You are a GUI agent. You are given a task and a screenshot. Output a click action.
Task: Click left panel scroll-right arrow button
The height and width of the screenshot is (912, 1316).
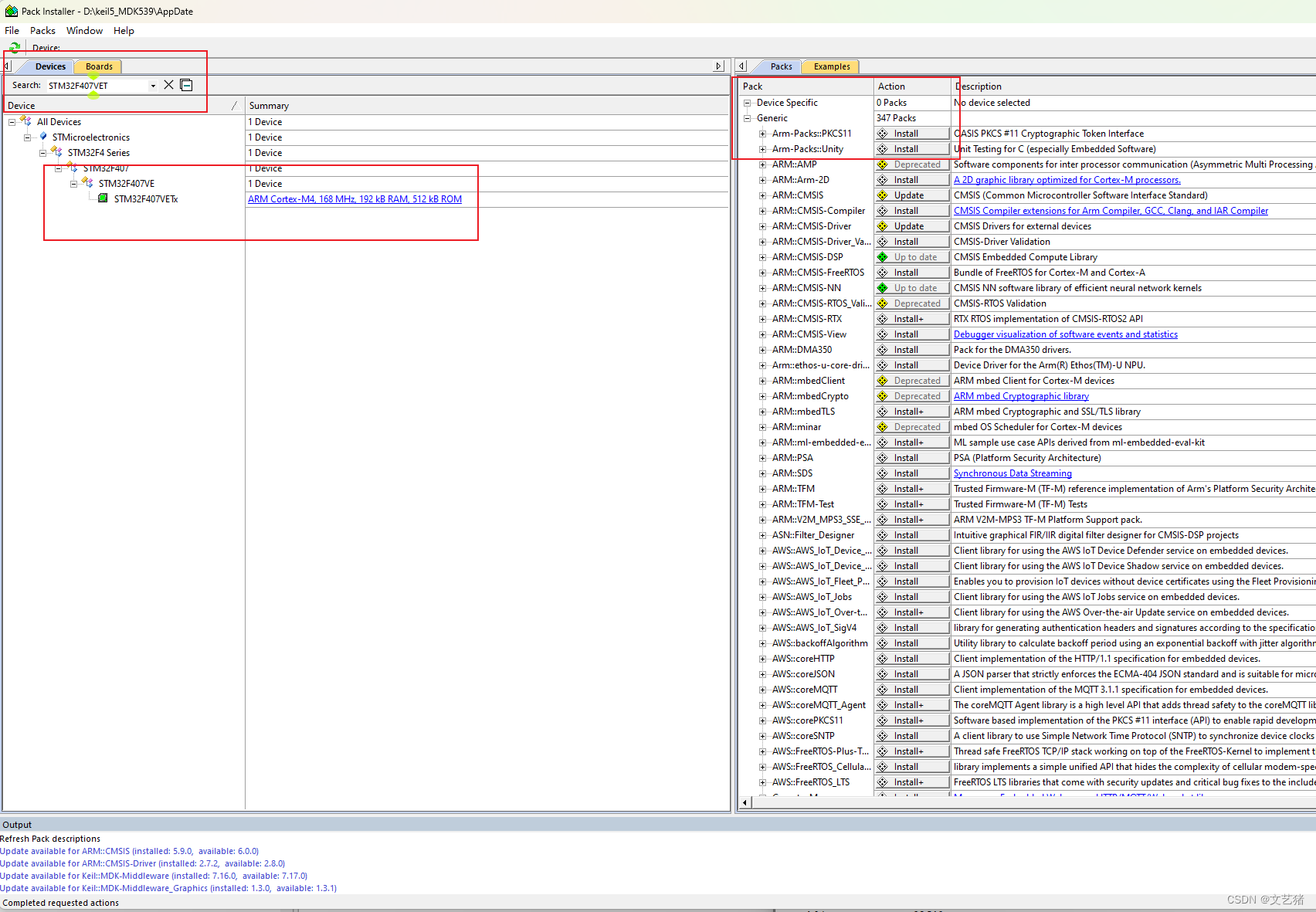click(x=719, y=66)
